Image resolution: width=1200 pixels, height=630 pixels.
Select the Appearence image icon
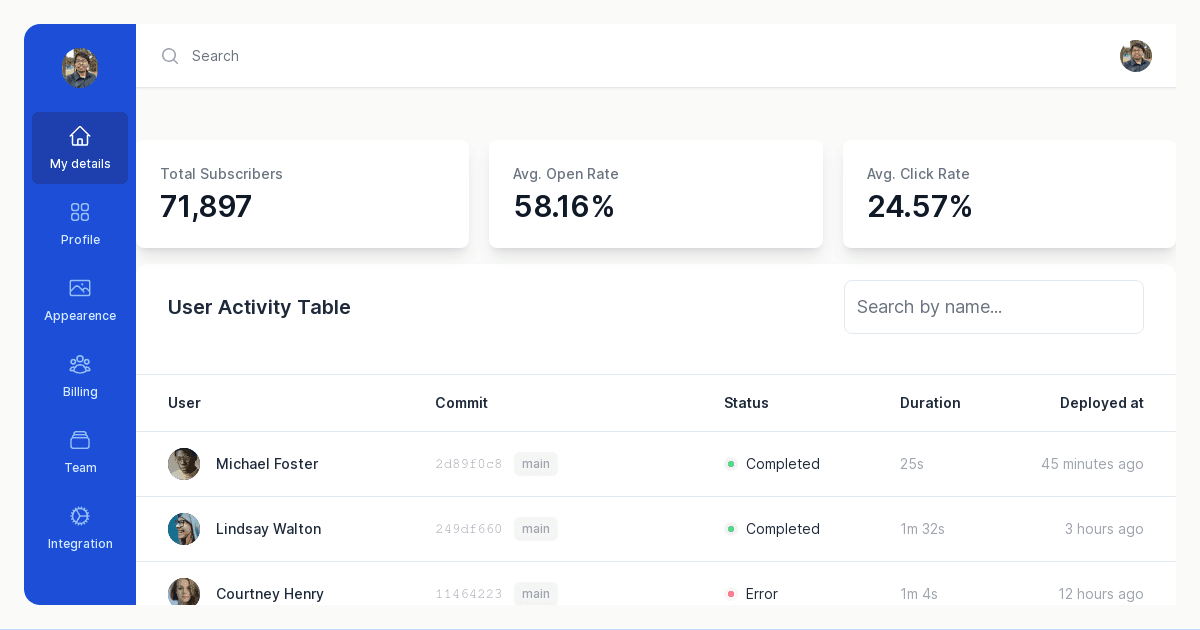tap(80, 288)
